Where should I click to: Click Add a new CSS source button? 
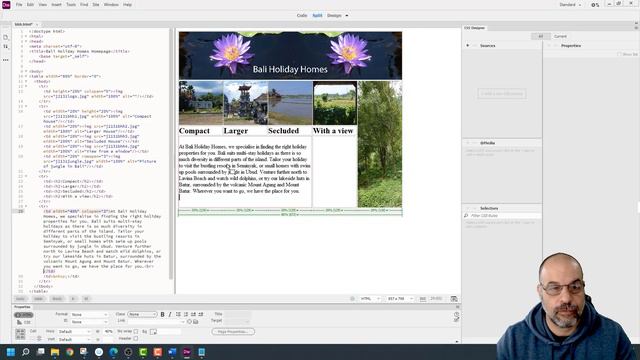point(502,94)
